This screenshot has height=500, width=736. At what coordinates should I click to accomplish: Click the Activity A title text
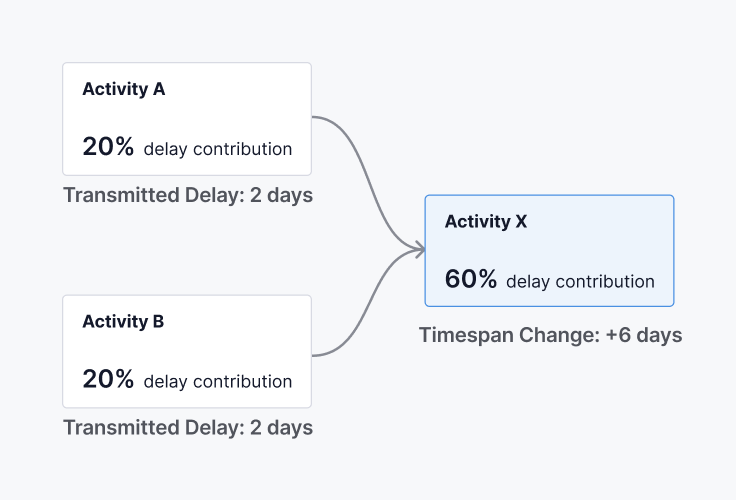[x=124, y=89]
